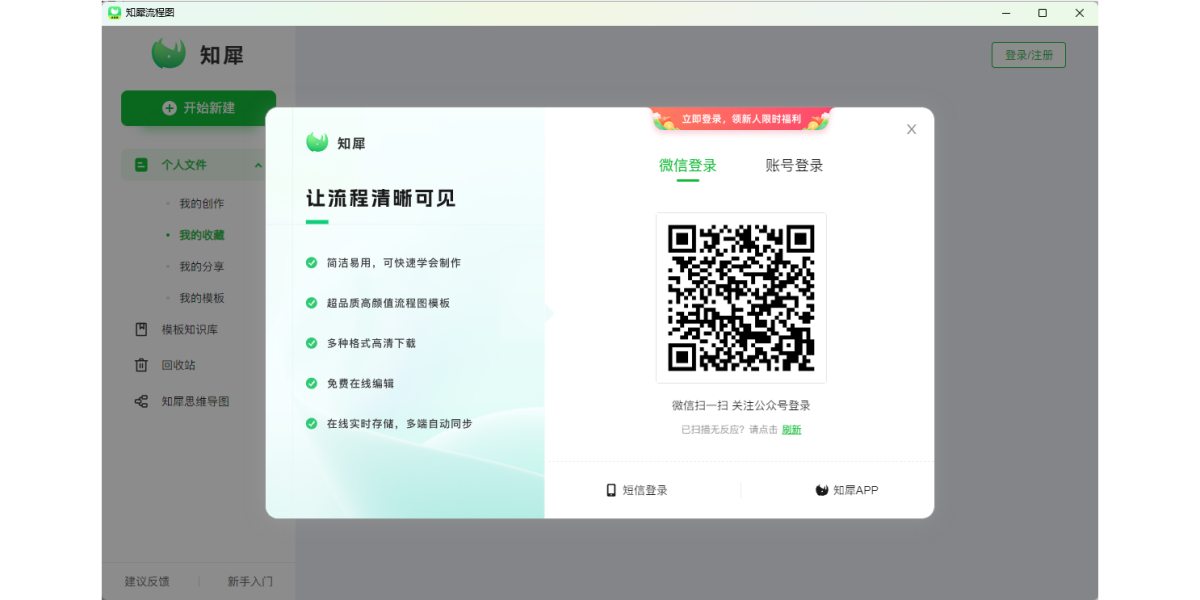This screenshot has height=600, width=1200.
Task: Click the 刷新 link under the QR code
Action: coord(791,430)
